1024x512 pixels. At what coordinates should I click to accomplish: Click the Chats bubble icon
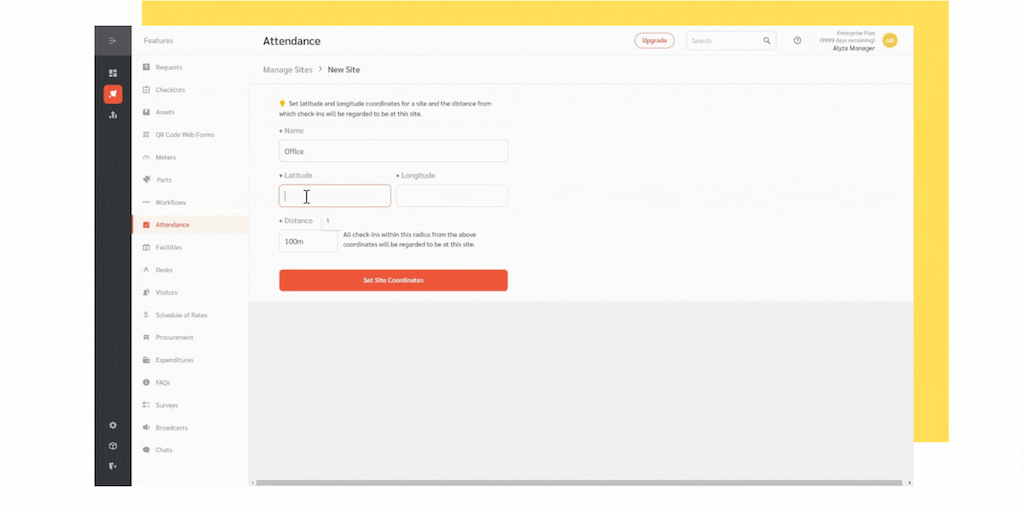[x=146, y=450]
